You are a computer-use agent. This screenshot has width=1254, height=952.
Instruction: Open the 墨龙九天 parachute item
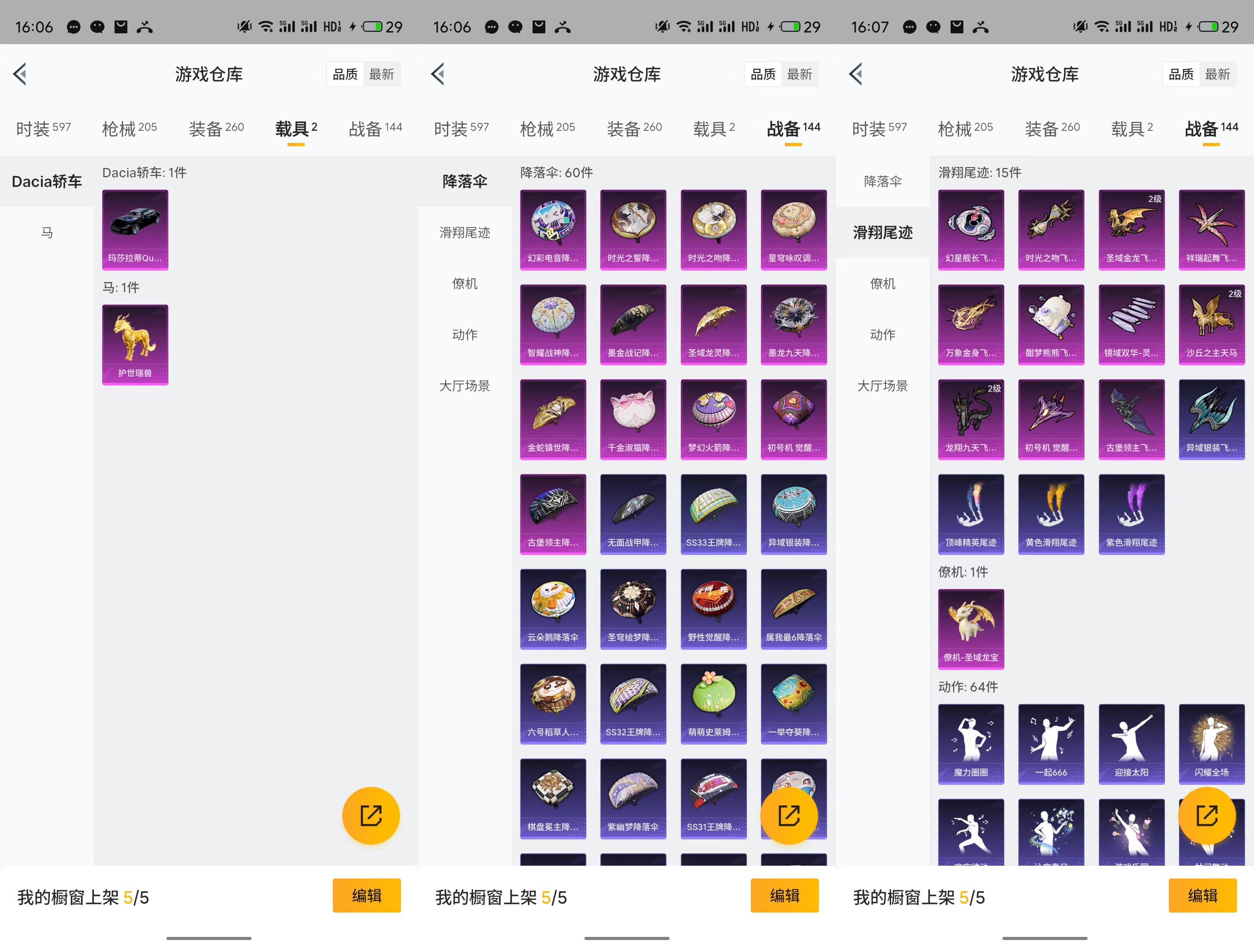pos(794,324)
